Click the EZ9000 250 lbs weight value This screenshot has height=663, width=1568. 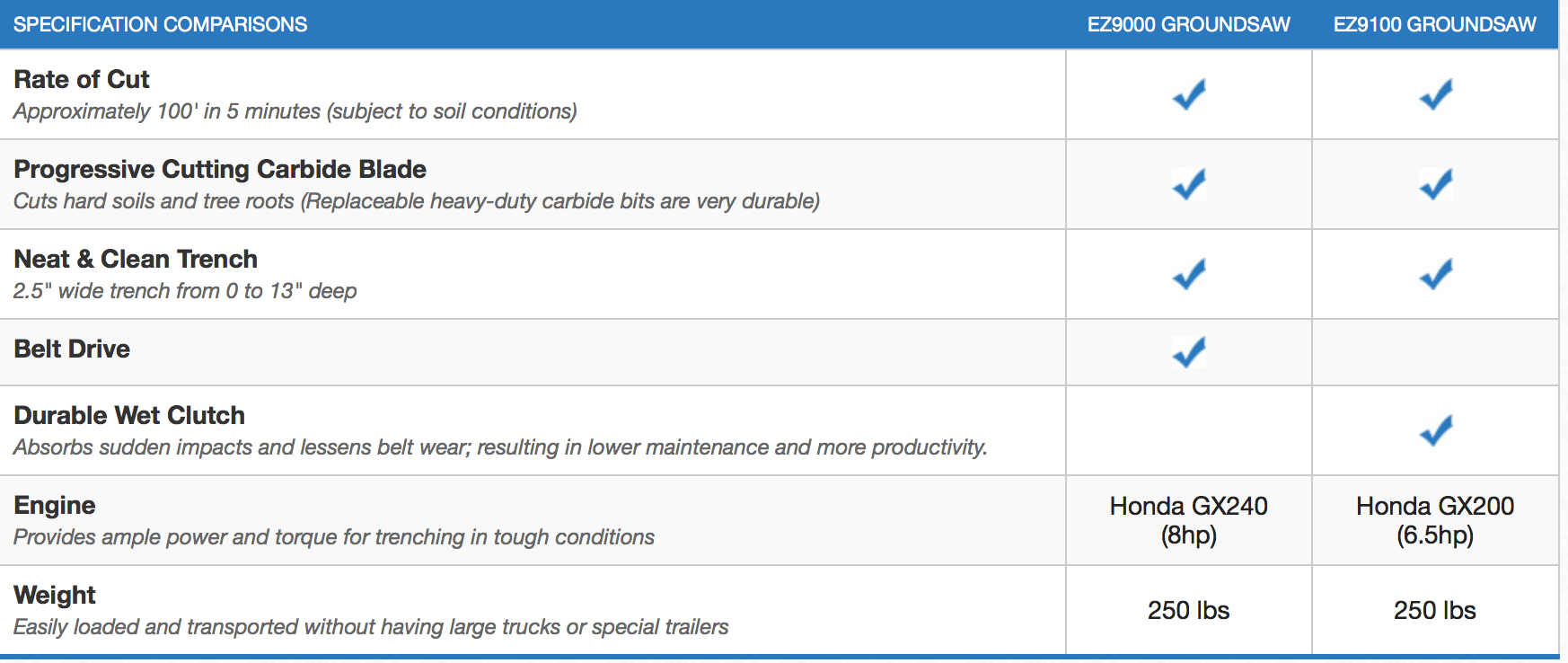coord(1189,610)
